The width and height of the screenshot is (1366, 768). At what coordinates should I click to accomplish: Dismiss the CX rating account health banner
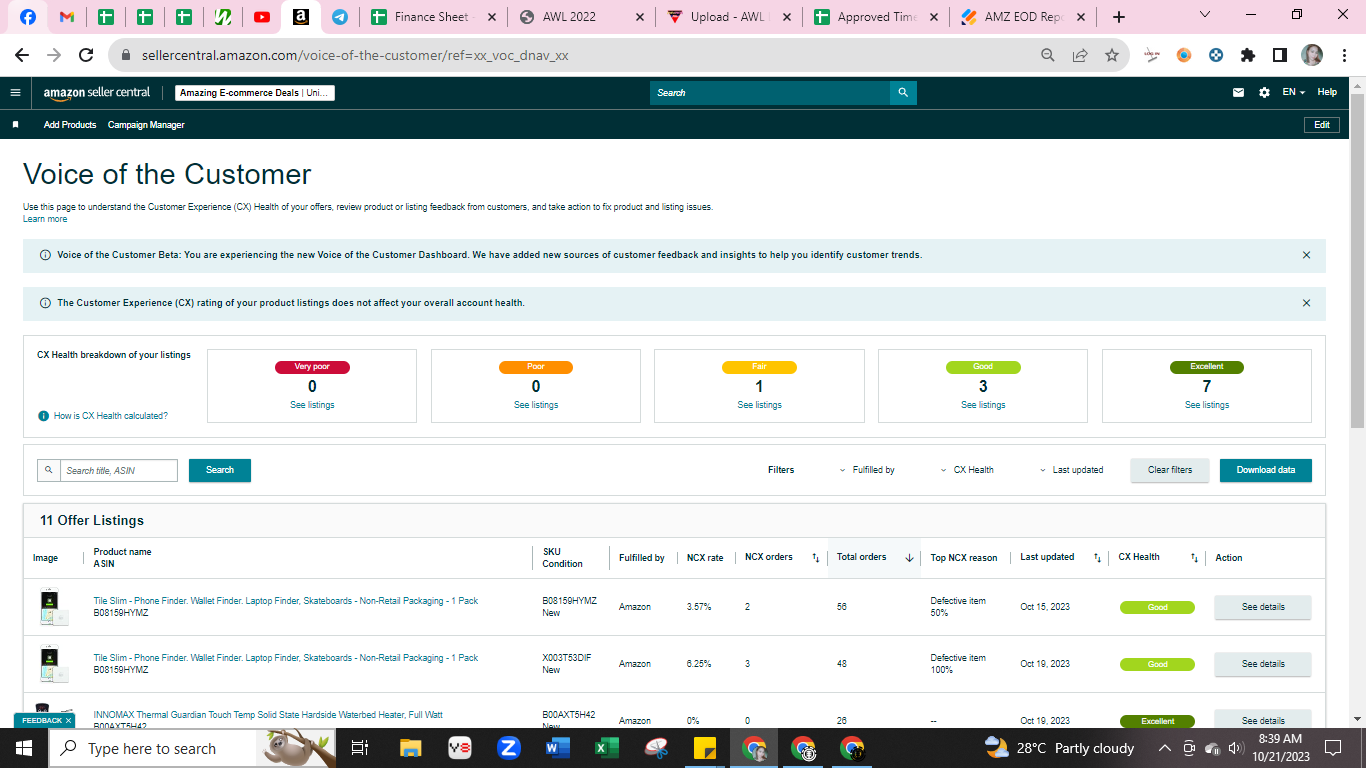1306,303
